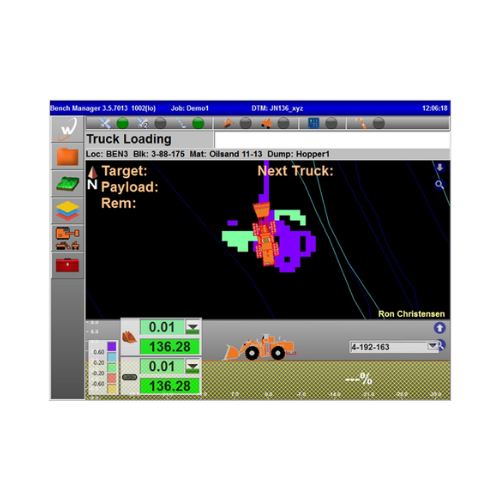This screenshot has height=500, width=500.
Task: Click the white message field beside Truck Loading
Action: click(332, 140)
